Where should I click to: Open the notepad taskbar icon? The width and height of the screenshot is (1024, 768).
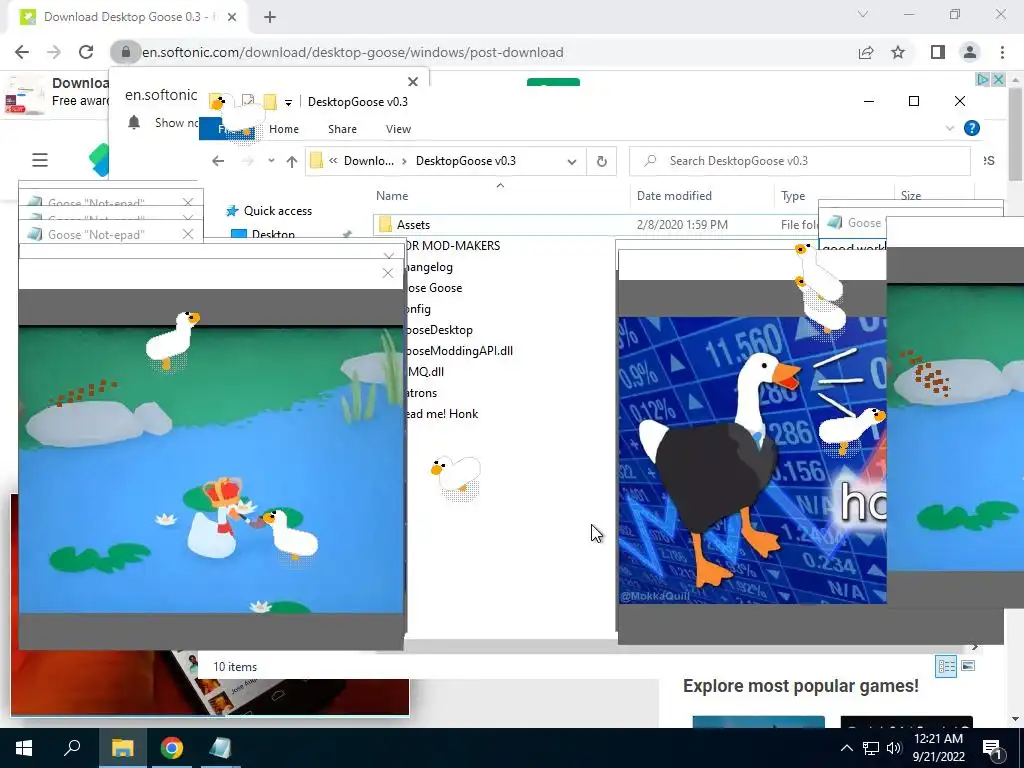(x=220, y=748)
